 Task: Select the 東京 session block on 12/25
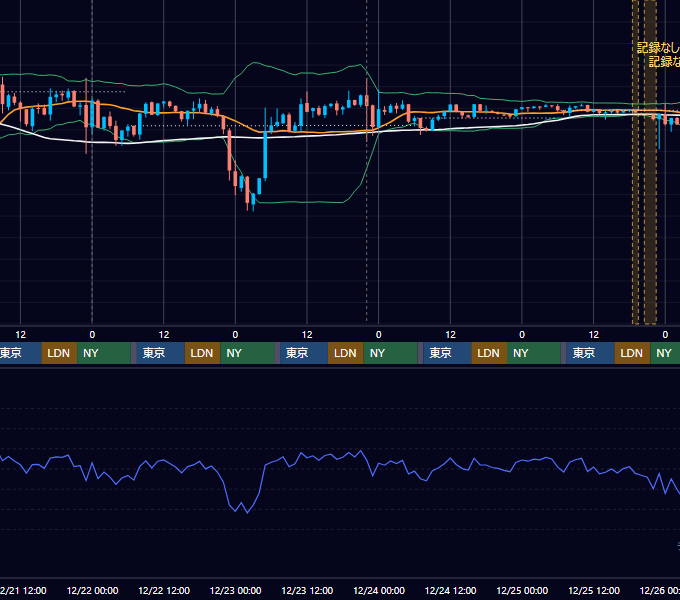tap(590, 353)
